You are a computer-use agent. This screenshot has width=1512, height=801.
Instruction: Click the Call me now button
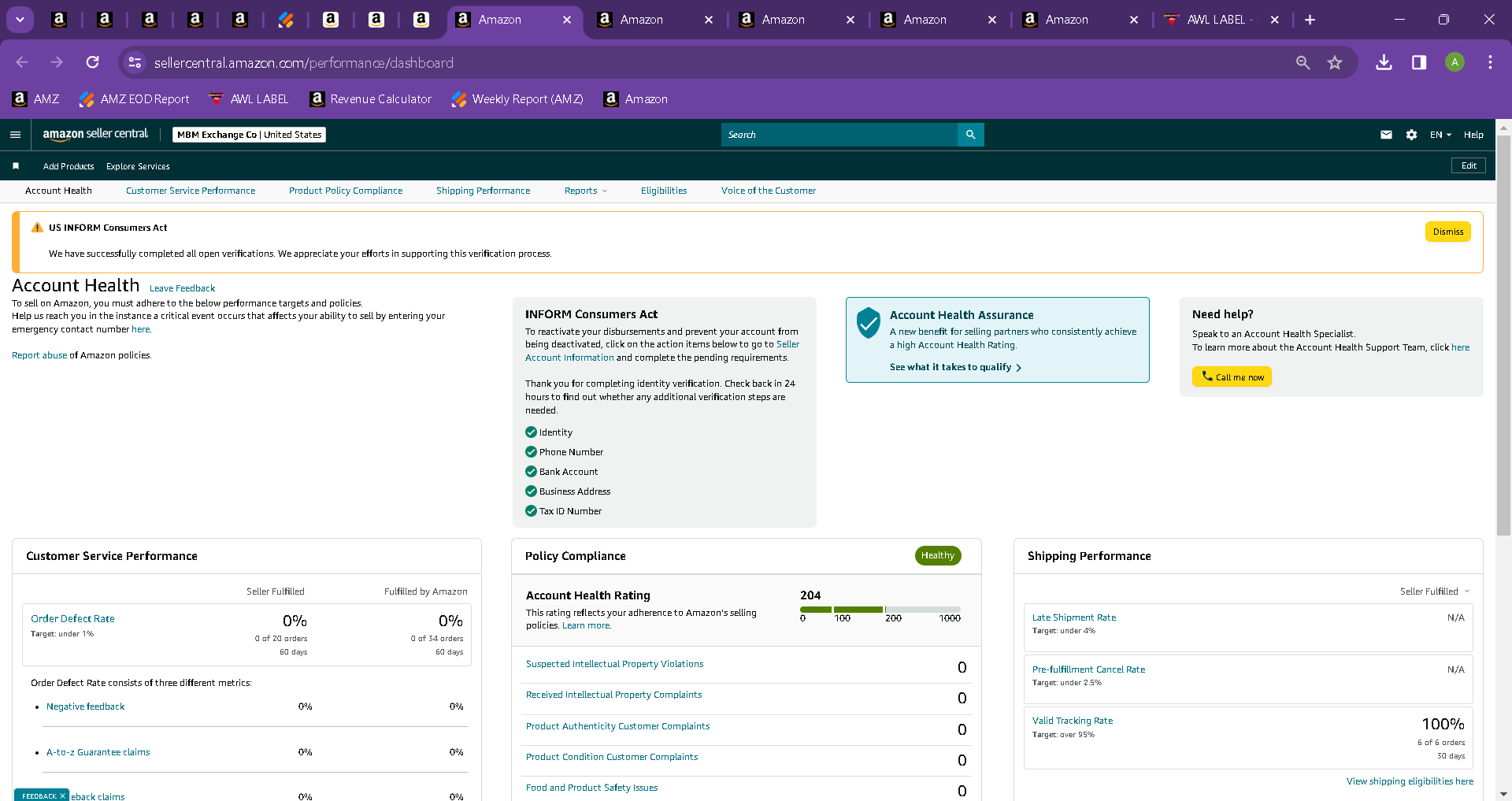1232,376
